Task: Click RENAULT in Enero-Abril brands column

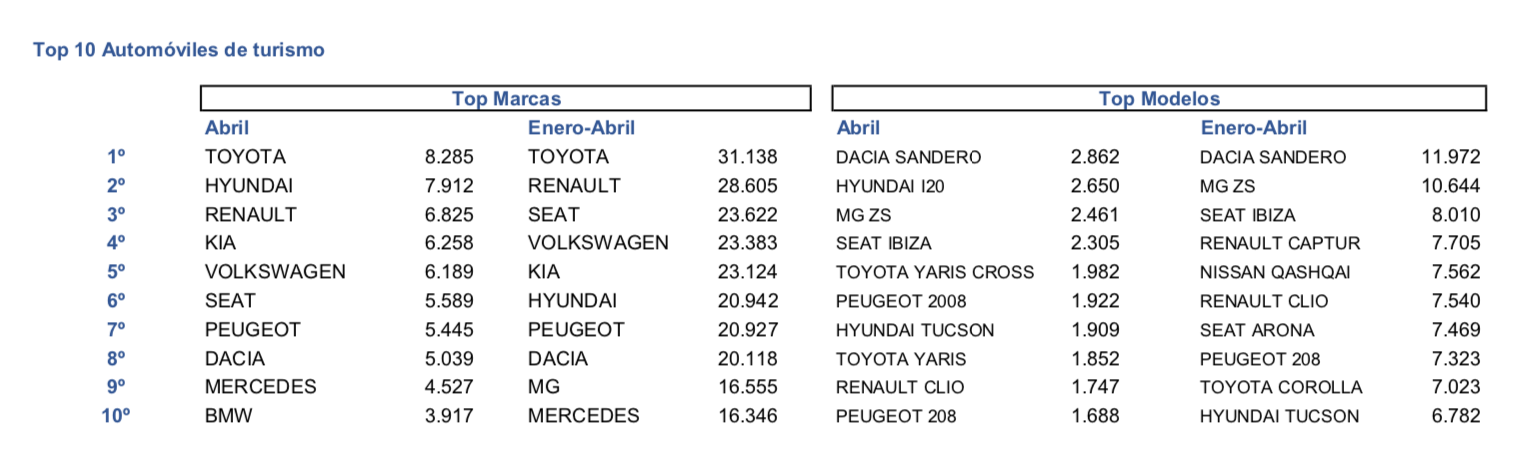Action: click(x=574, y=186)
